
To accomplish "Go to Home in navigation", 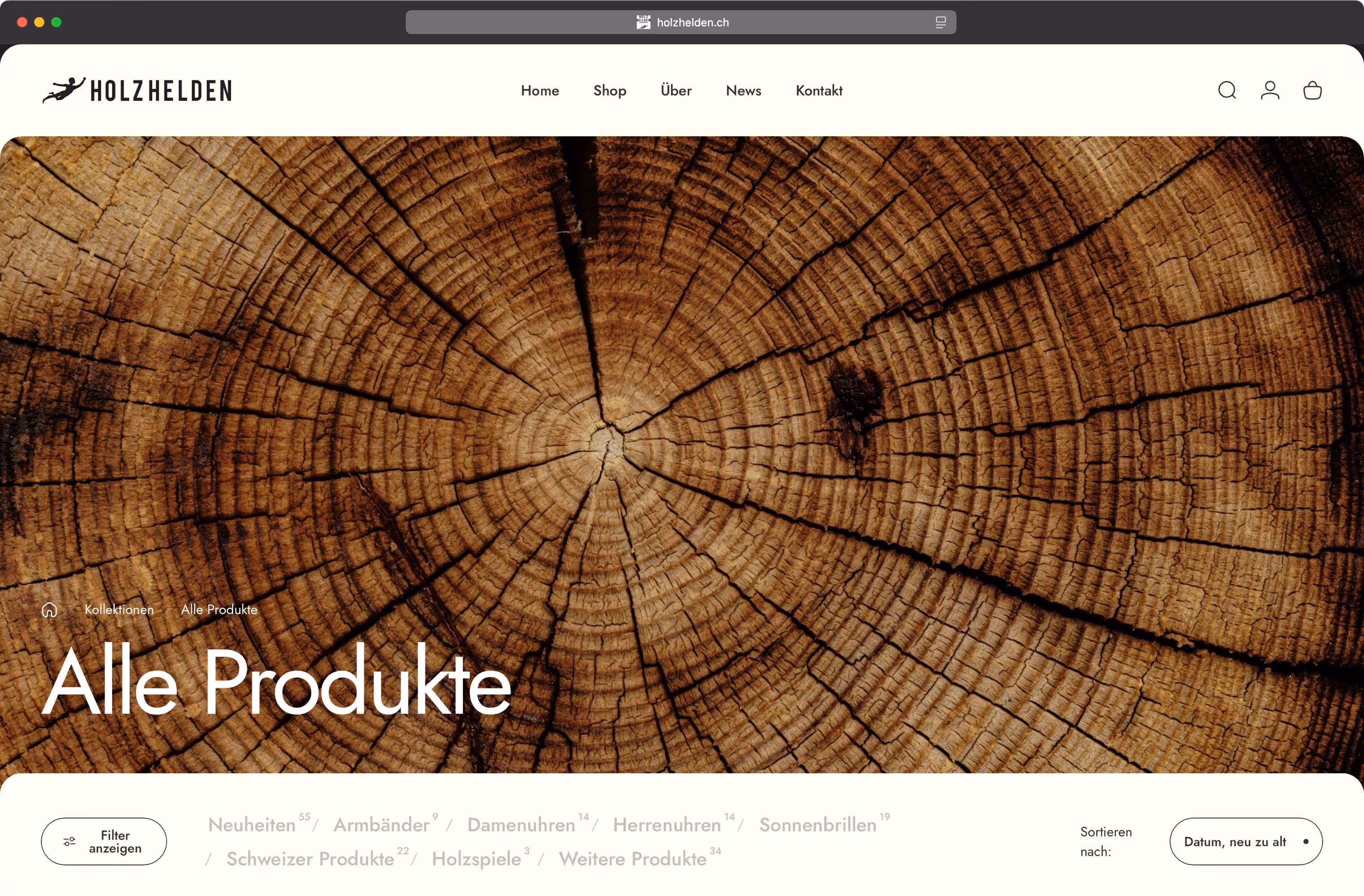I will 539,91.
